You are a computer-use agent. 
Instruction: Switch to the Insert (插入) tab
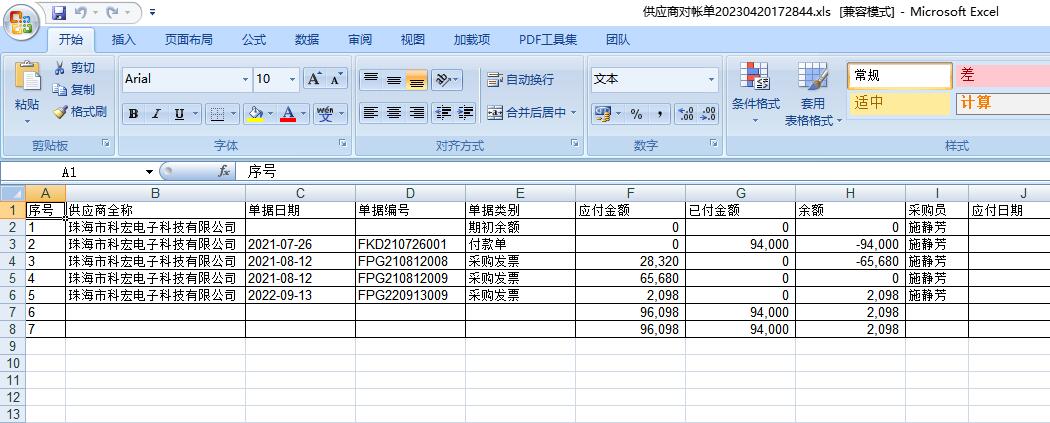pos(124,40)
